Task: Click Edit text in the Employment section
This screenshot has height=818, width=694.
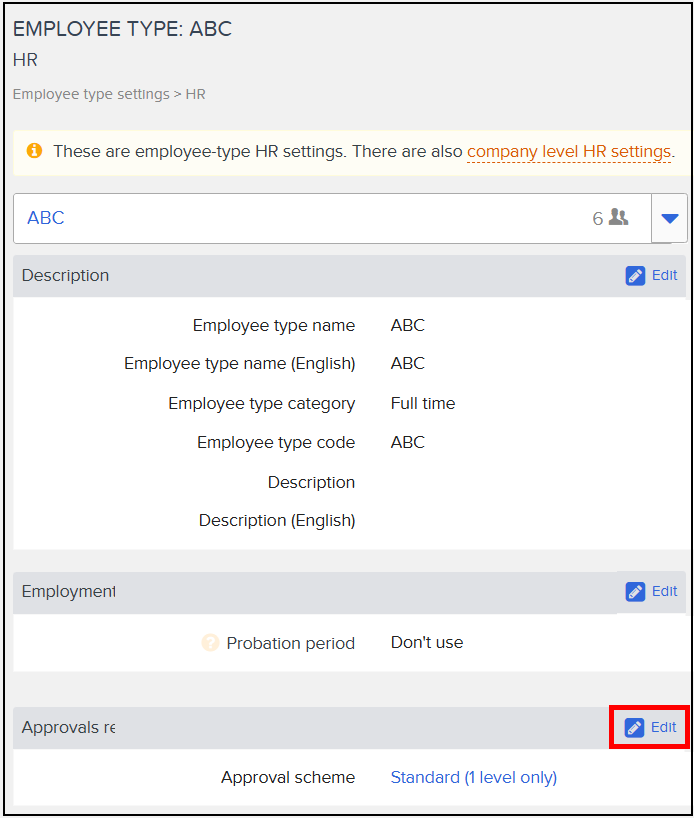Action: 664,592
